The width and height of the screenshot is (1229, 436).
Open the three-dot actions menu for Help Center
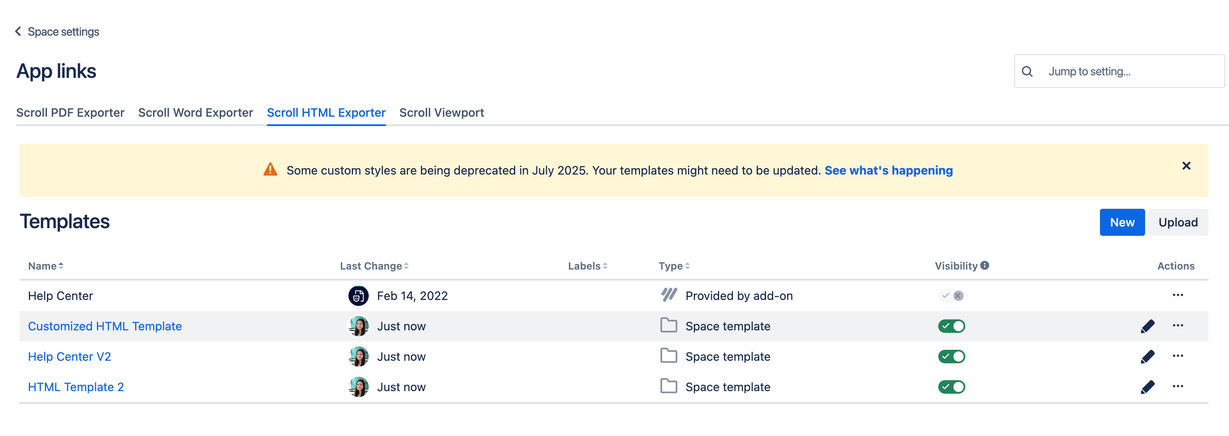[1178, 295]
